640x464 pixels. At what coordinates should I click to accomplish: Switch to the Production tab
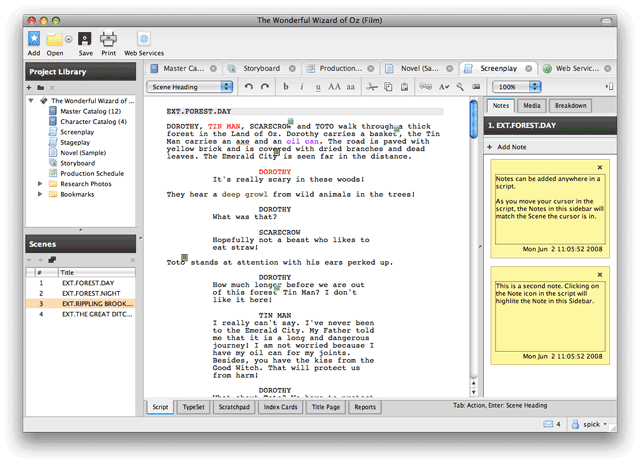(x=340, y=69)
